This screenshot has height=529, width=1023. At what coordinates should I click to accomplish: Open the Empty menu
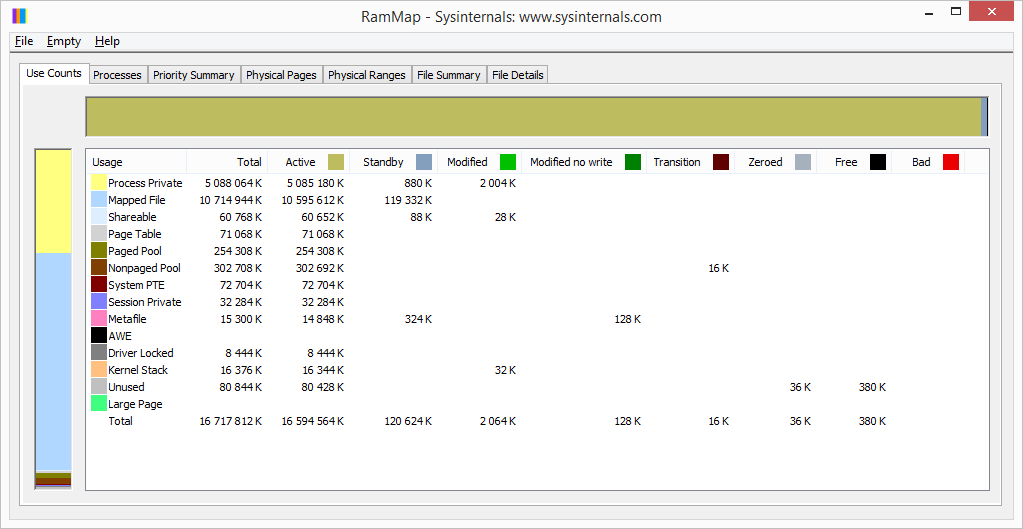[64, 41]
